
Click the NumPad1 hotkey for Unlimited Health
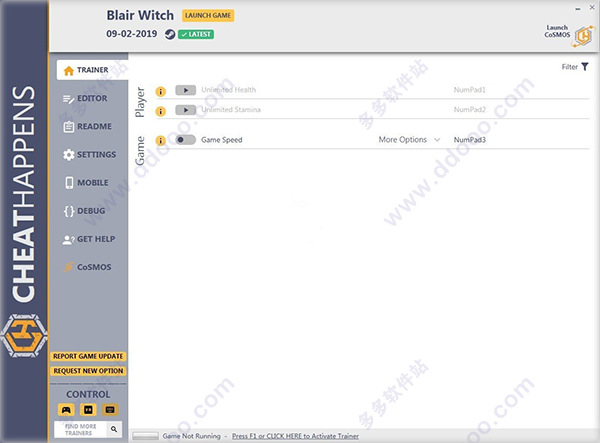click(x=470, y=90)
